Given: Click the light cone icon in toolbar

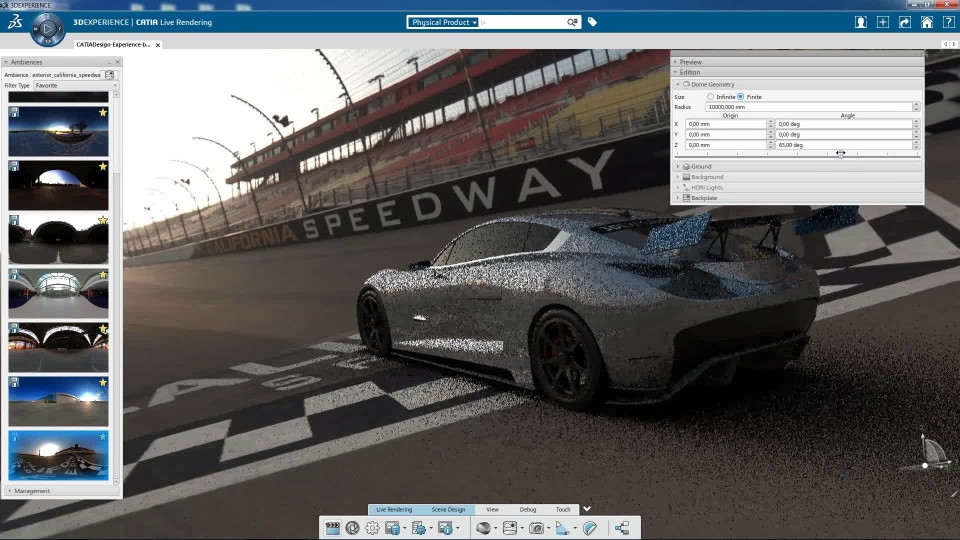Looking at the screenshot, I should tap(562, 528).
